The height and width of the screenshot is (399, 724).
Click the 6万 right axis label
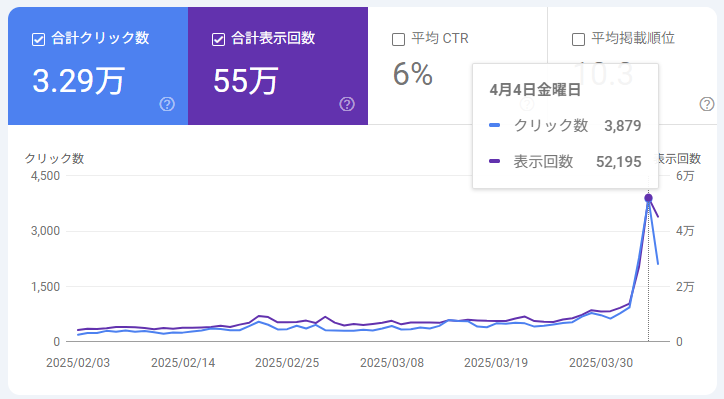685,176
